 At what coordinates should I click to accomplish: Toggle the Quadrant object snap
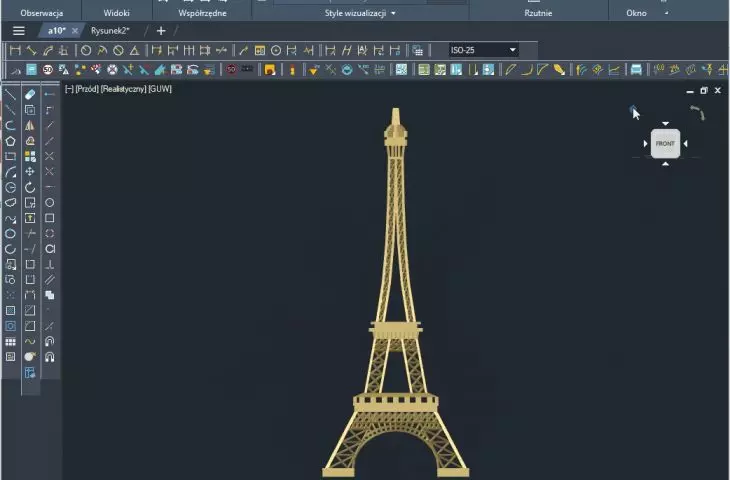[49, 233]
